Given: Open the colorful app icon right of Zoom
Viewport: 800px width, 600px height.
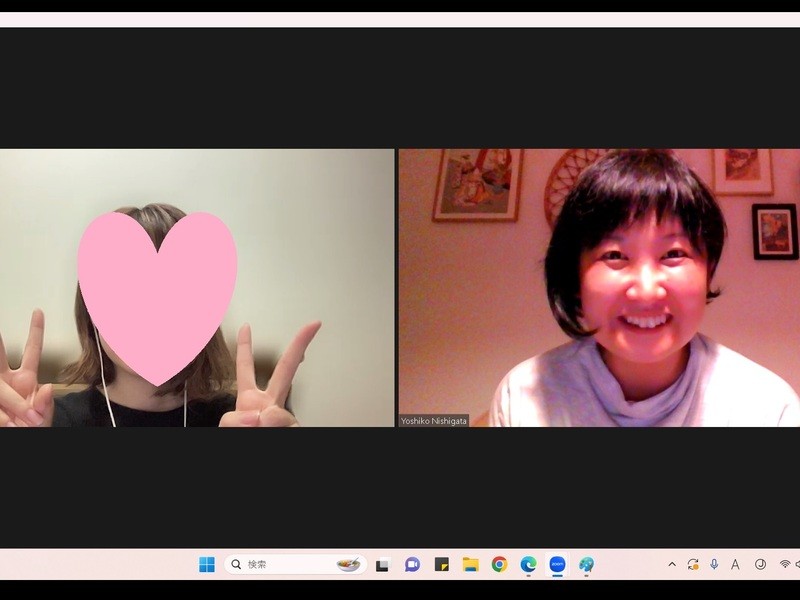Looking at the screenshot, I should pos(586,564).
